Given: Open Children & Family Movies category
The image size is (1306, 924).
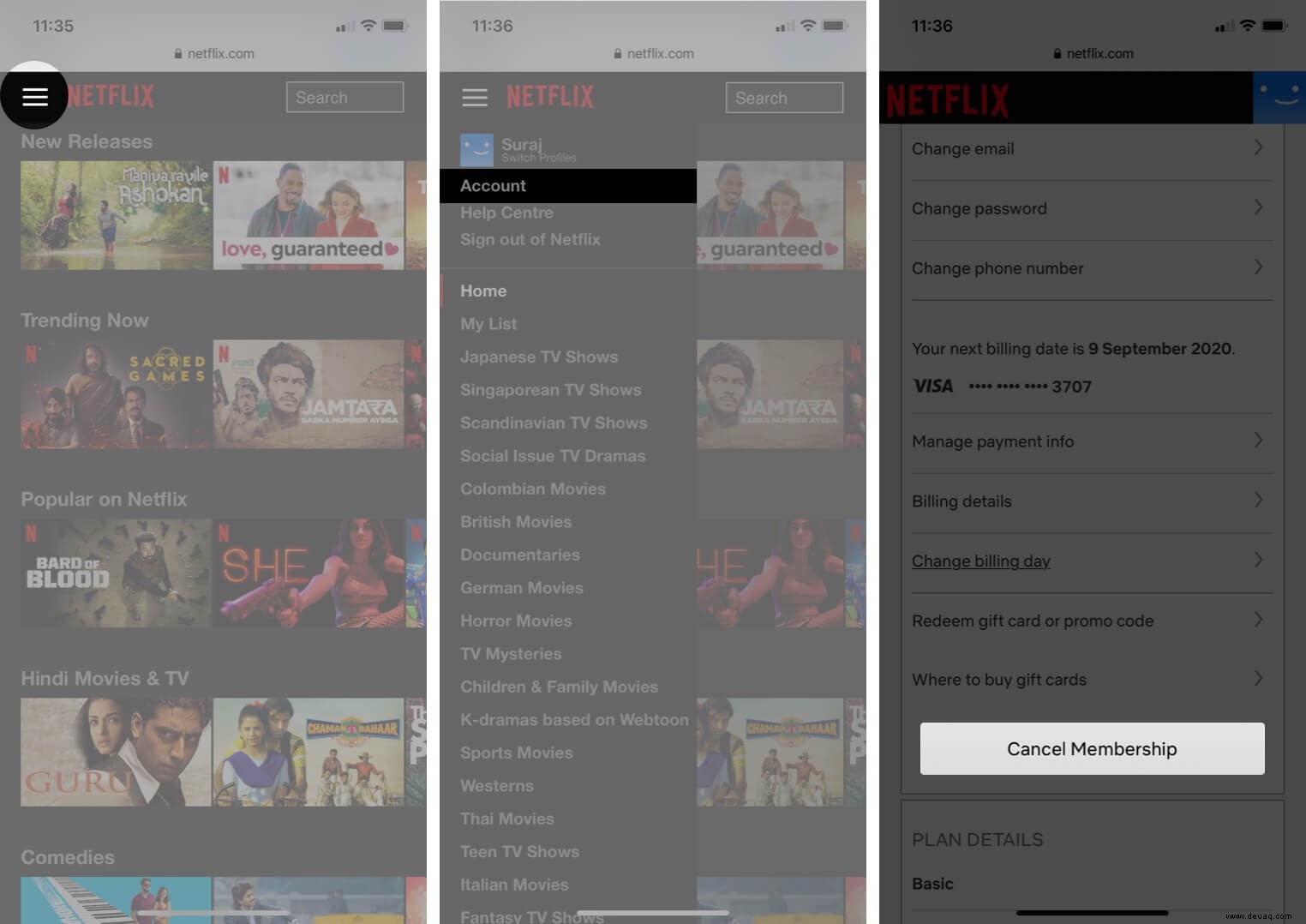Looking at the screenshot, I should click(560, 687).
